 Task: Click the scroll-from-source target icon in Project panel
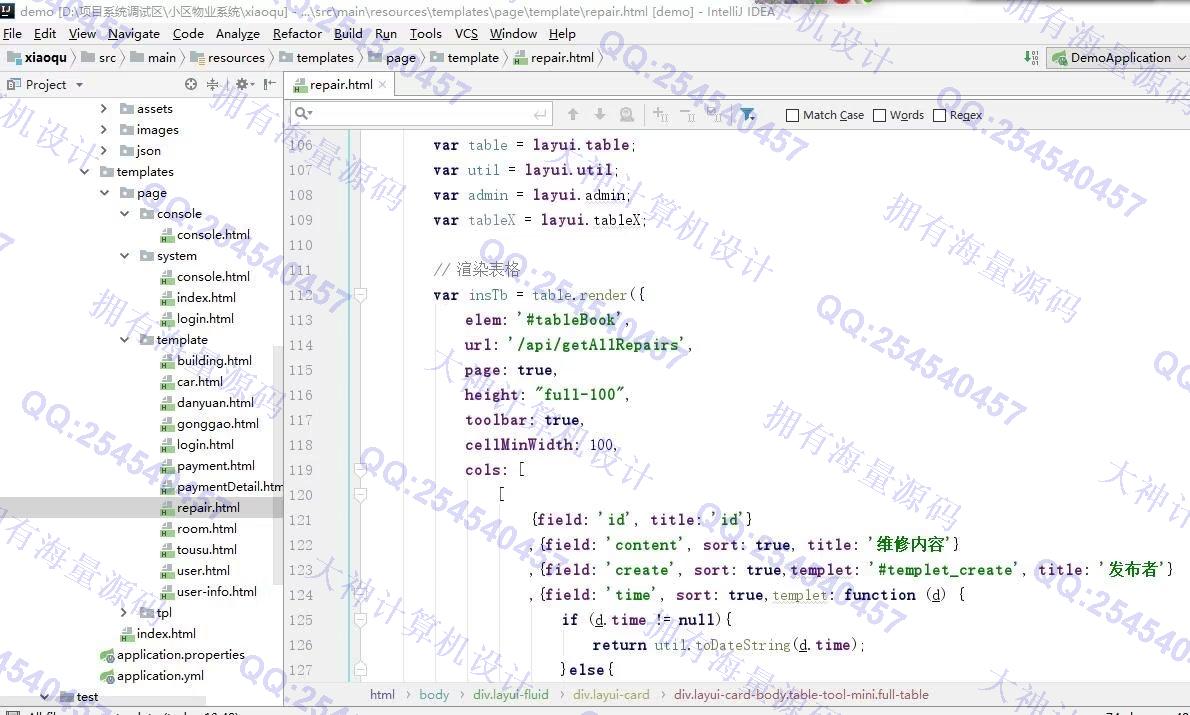(191, 85)
